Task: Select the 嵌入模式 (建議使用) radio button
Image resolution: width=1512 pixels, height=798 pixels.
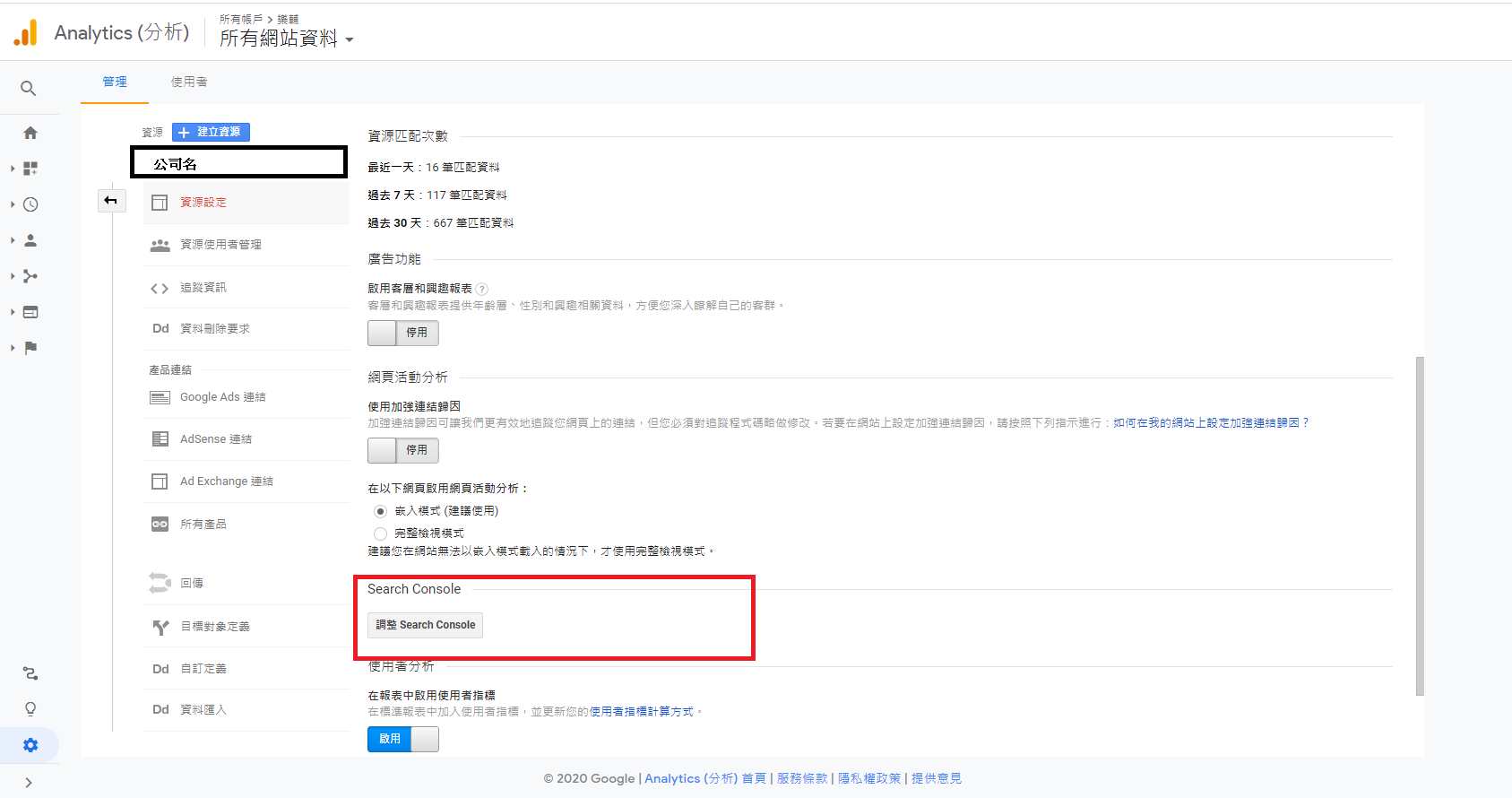Action: click(x=380, y=511)
